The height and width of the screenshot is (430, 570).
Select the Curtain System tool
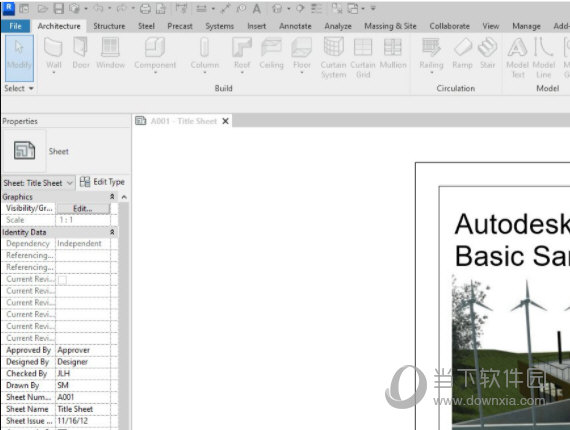[333, 58]
